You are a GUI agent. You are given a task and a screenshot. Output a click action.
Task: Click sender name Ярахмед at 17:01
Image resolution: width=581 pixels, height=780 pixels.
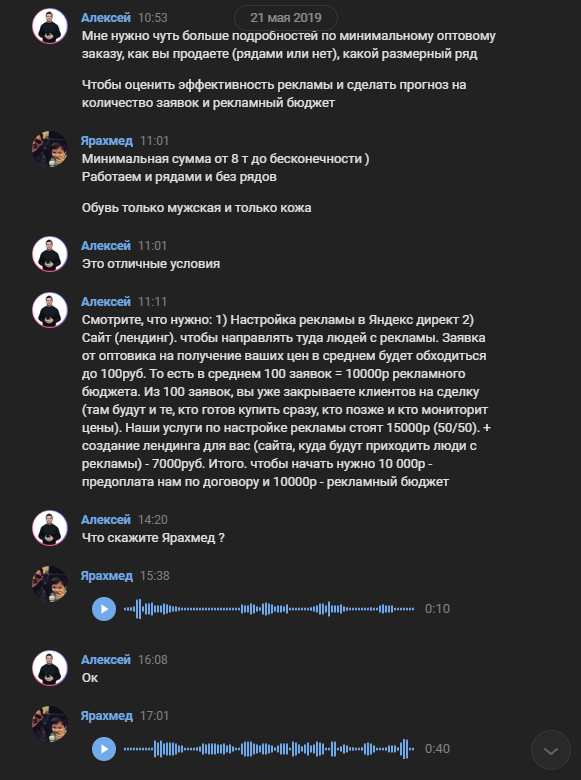click(107, 716)
